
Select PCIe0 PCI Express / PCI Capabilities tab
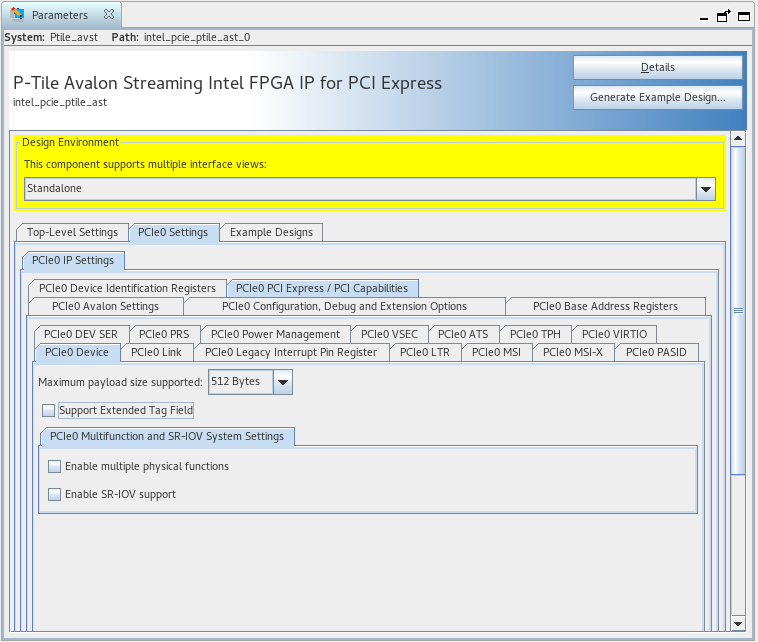tap(322, 288)
